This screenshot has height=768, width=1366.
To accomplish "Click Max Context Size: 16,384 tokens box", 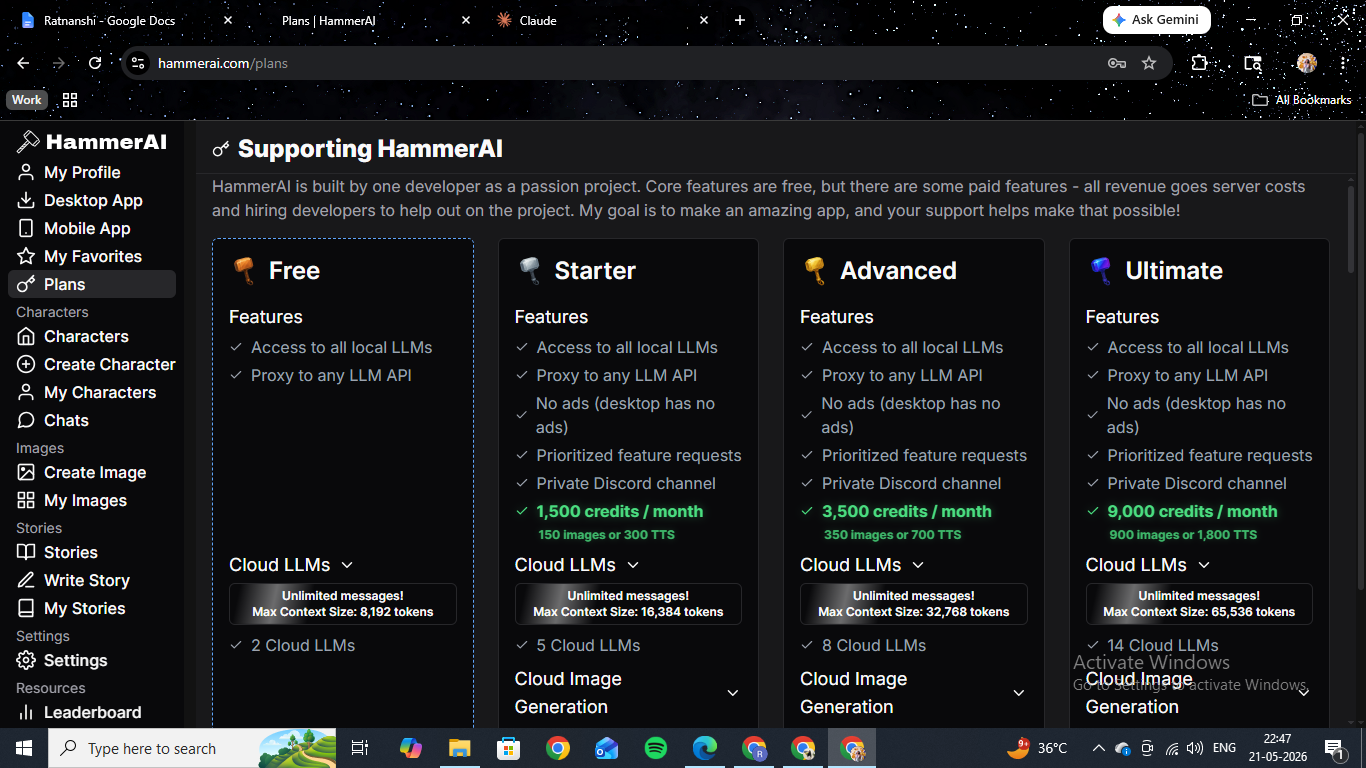I will 628,604.
